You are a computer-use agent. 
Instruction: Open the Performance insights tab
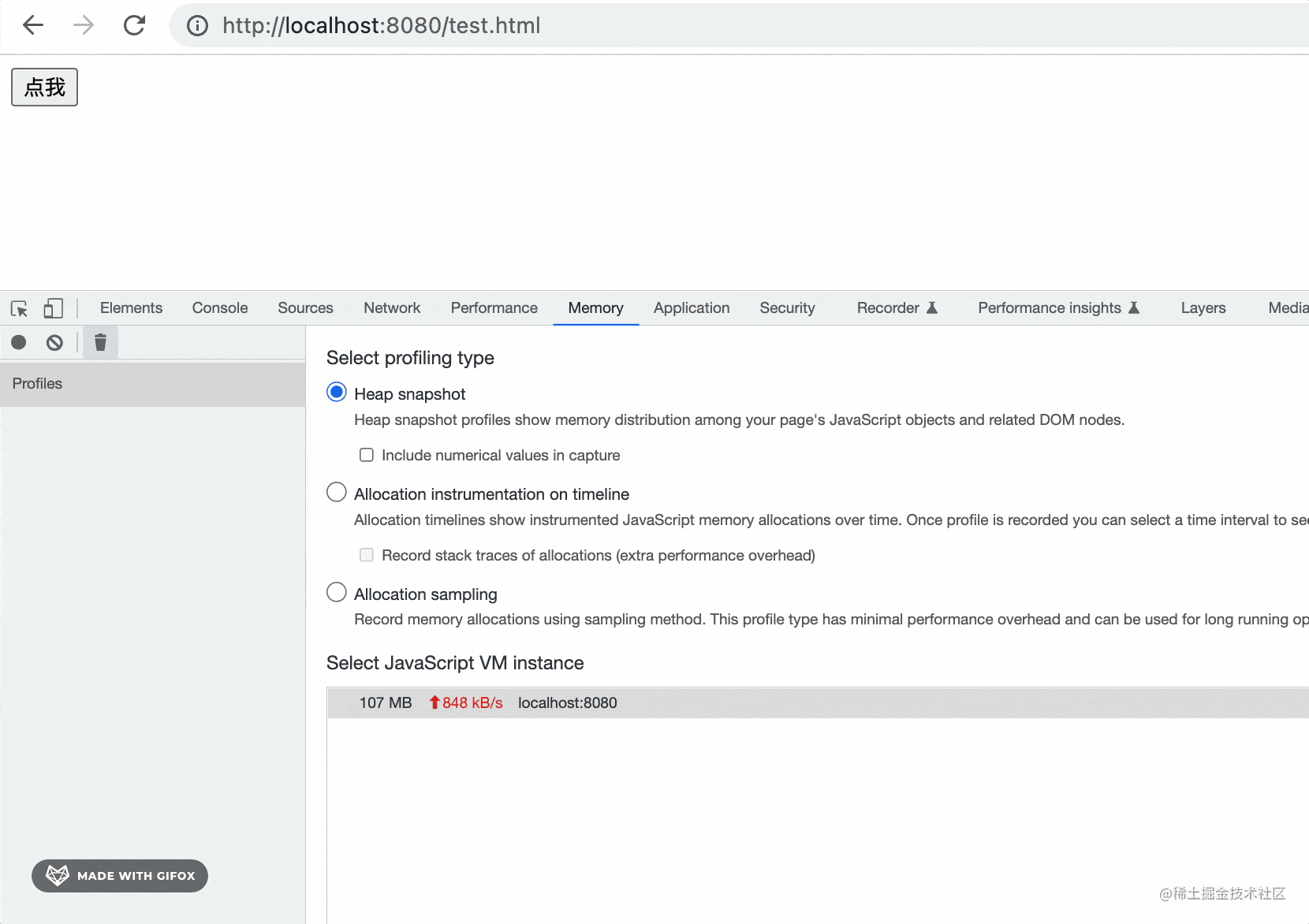(x=1049, y=308)
